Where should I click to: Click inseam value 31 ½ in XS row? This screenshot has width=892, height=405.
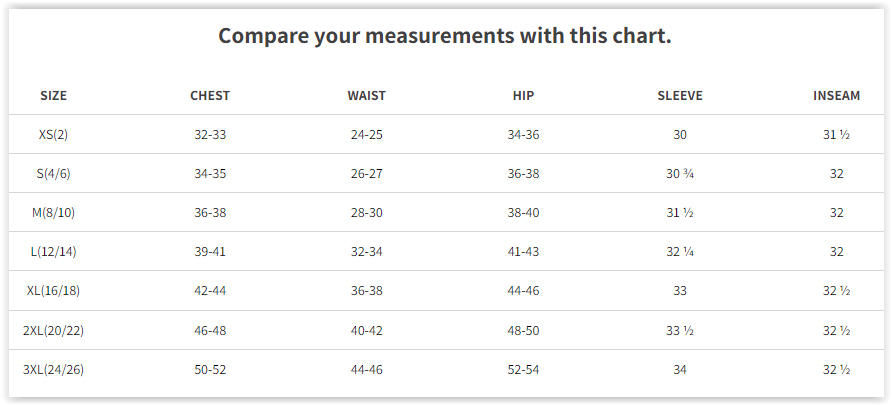(x=836, y=135)
